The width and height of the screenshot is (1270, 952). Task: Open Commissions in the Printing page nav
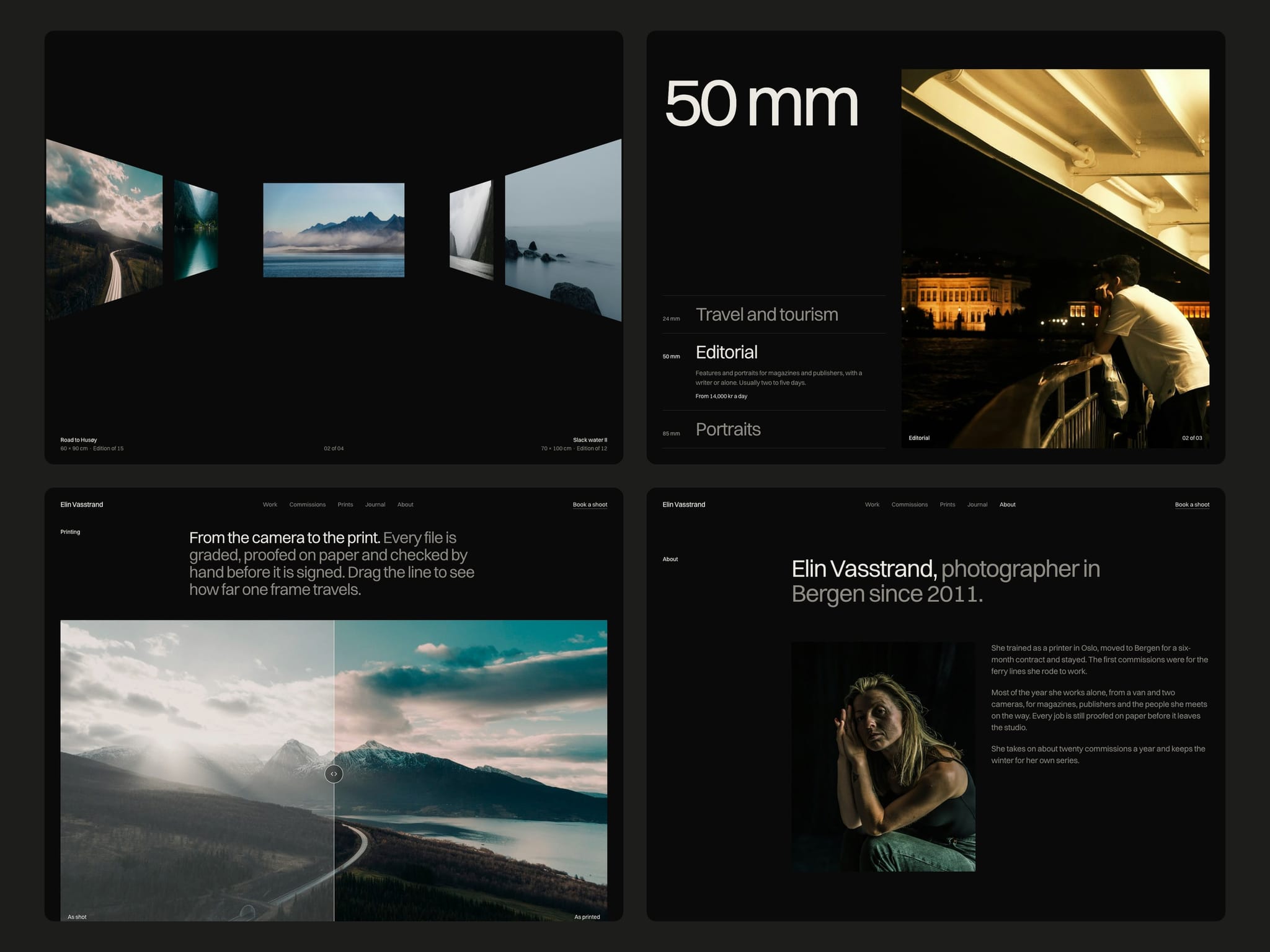point(308,505)
